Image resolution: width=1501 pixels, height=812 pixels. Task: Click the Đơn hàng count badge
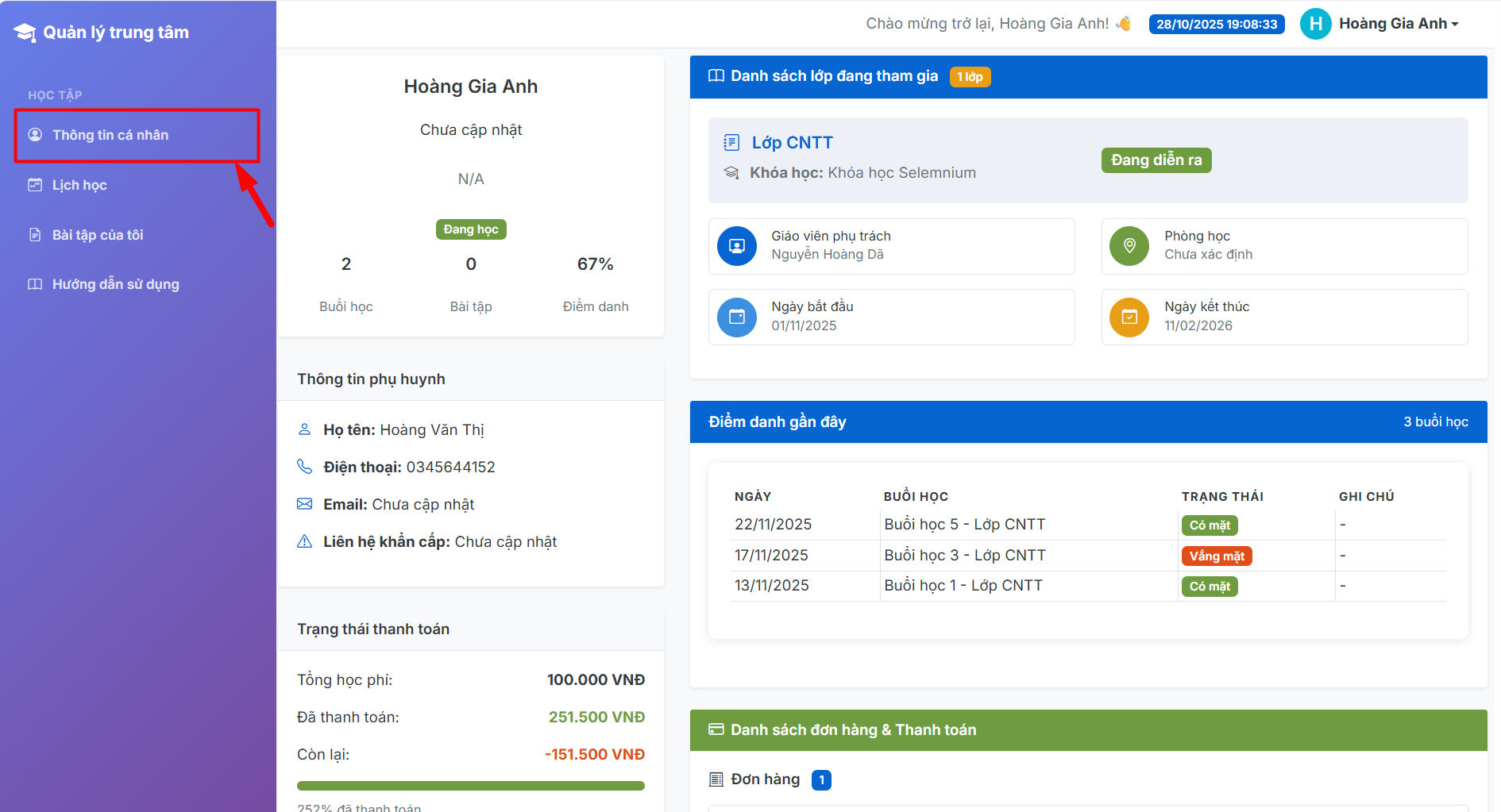point(821,780)
